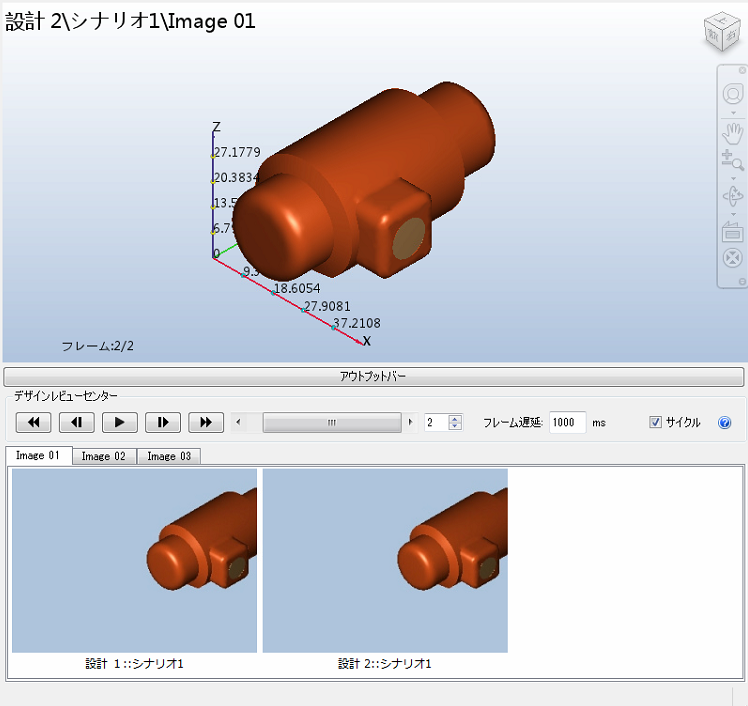Click the 設計 2\シナリオ1\Image 01 title
748x706 pixels.
click(130, 21)
